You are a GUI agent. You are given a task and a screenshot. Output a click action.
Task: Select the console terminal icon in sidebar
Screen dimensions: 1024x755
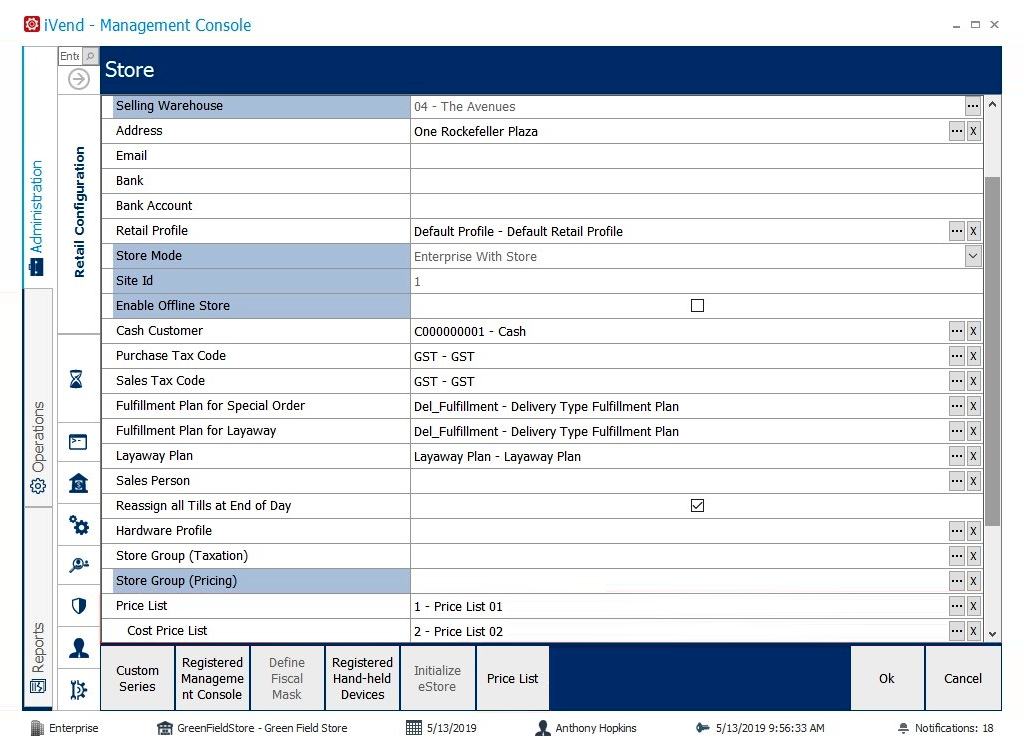78,442
